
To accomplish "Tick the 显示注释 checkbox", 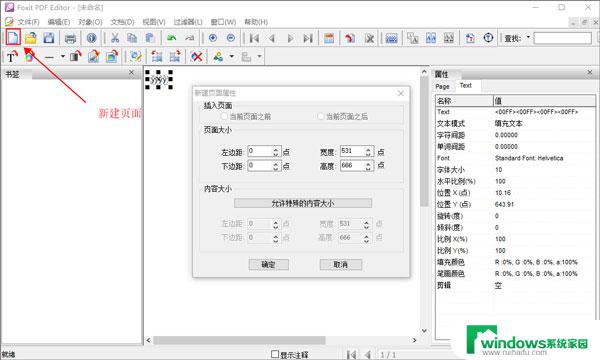I will (x=274, y=354).
